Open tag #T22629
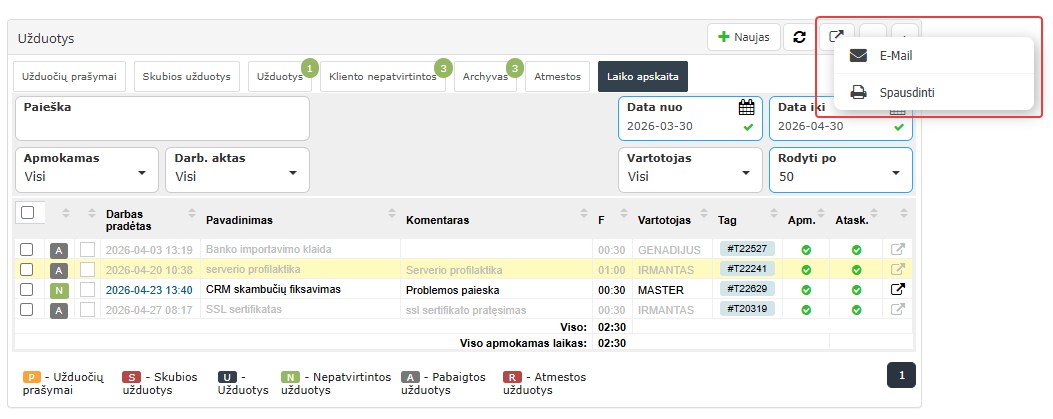The image size is (1053, 419). (x=747, y=289)
